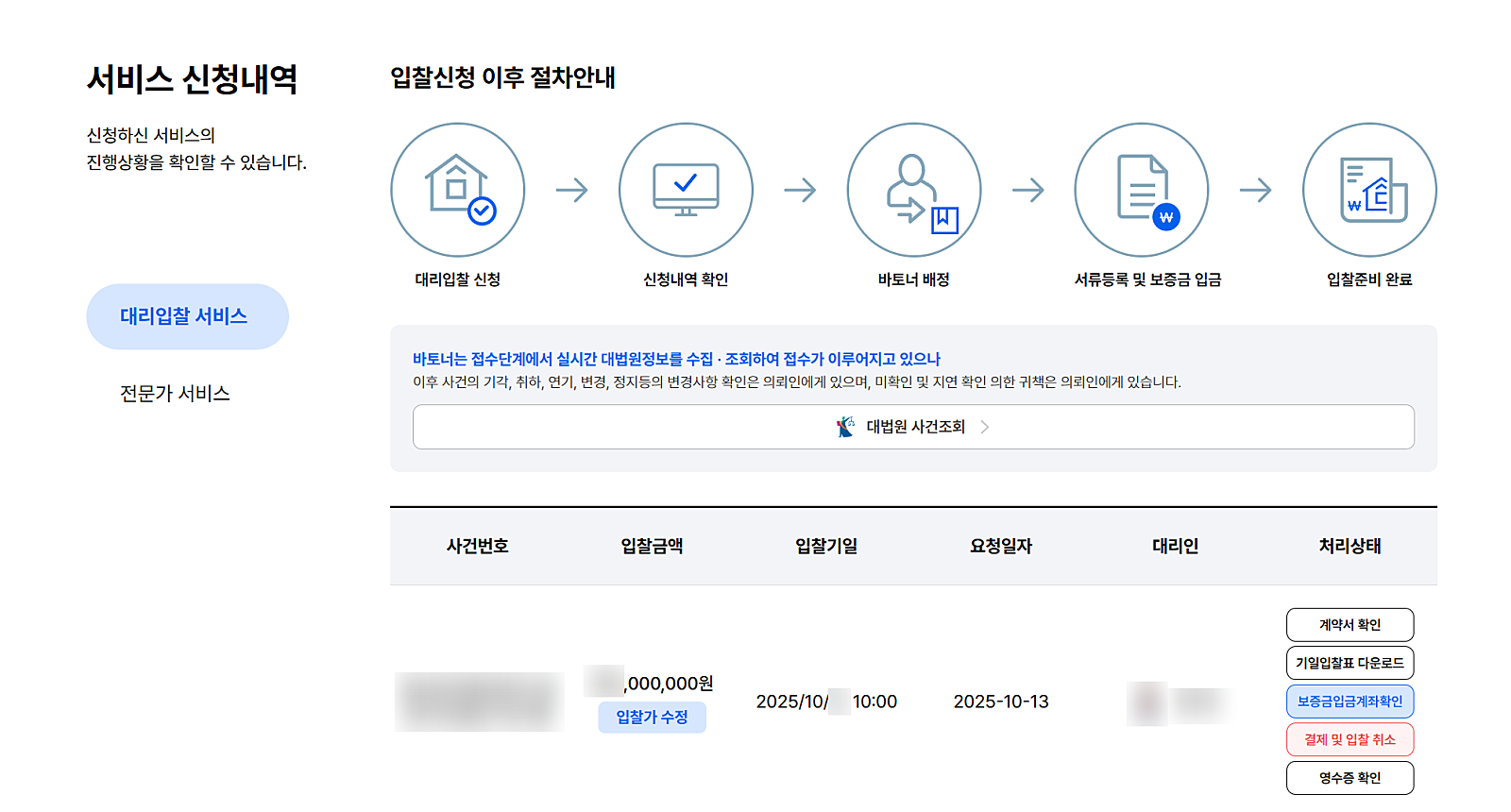
Task: Download the 기일입찰표 file
Action: 1350,663
